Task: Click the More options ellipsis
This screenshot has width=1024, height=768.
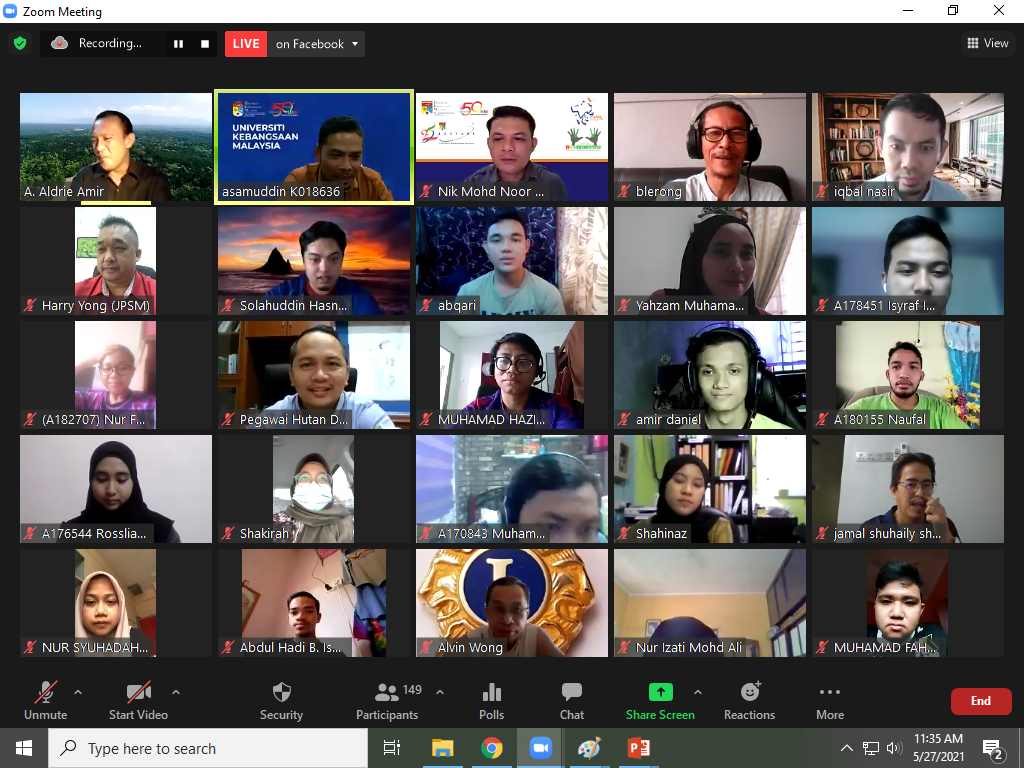Action: click(829, 693)
